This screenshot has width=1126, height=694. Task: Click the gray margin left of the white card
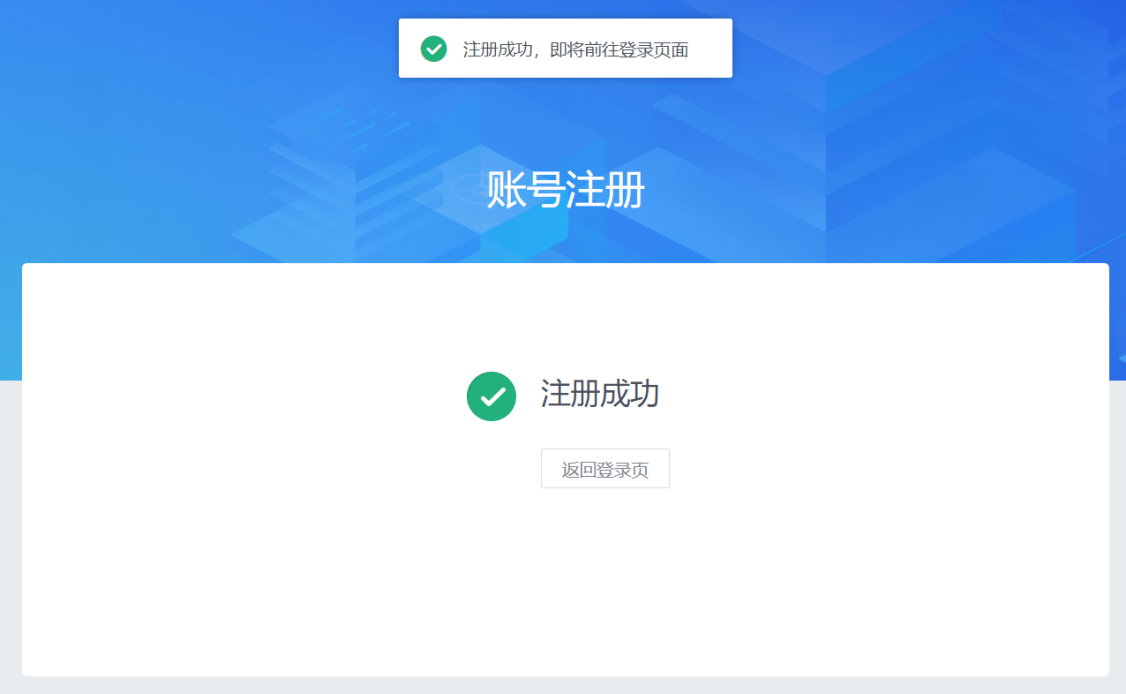[11, 532]
